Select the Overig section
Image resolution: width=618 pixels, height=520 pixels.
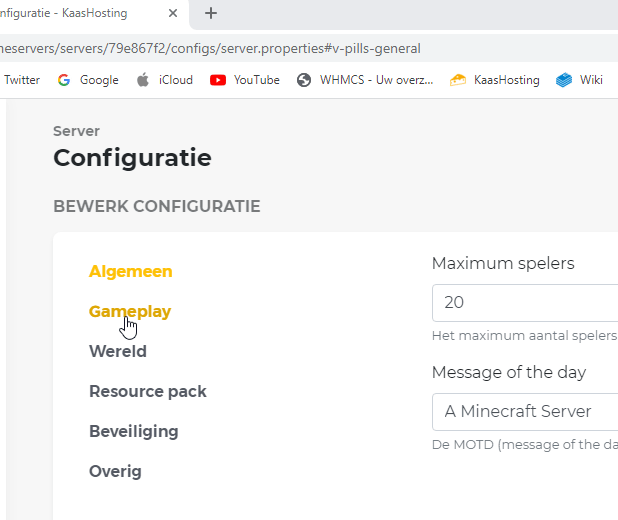pyautogui.click(x=115, y=471)
